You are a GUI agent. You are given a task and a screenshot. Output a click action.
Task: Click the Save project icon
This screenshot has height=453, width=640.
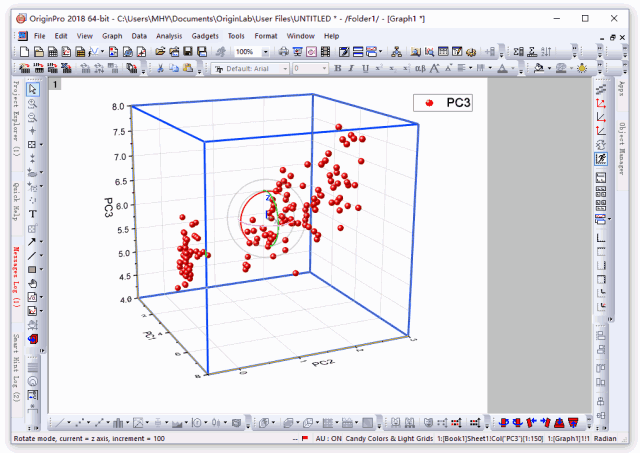[x=188, y=51]
